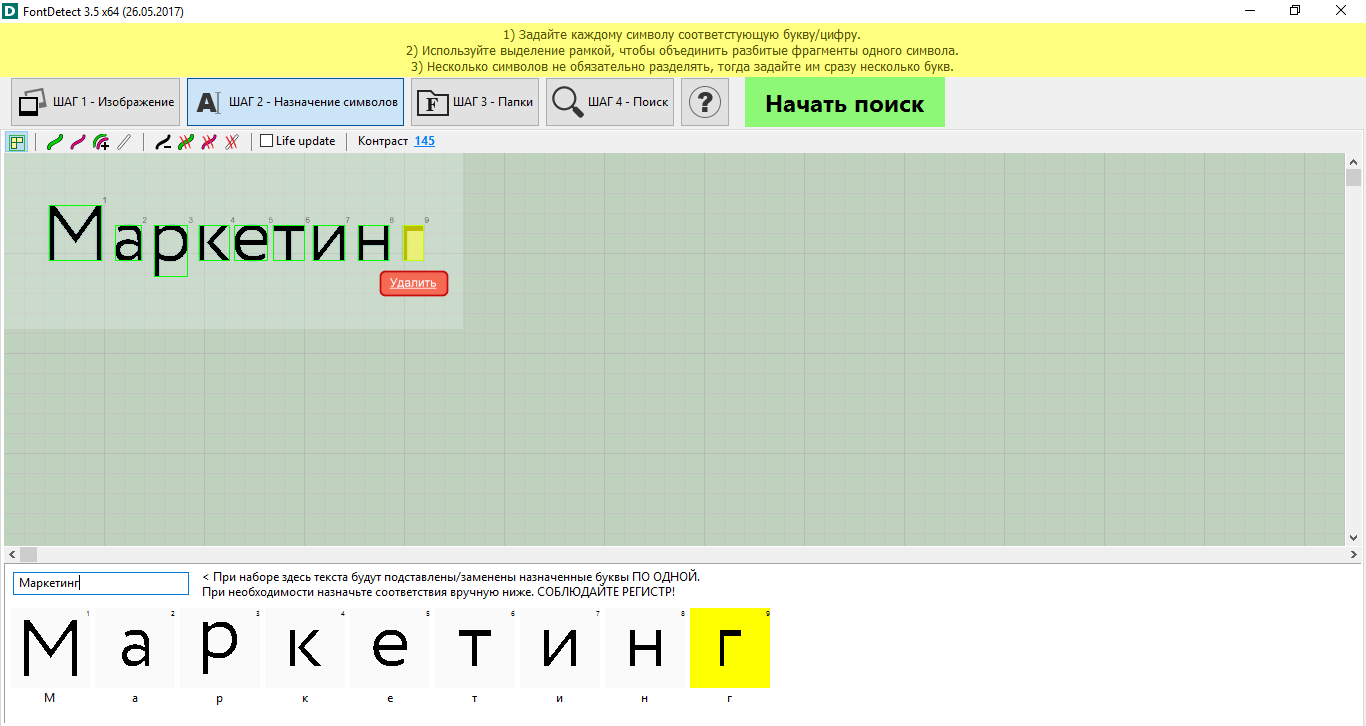
Task: Open help with the question mark button
Action: 705,102
